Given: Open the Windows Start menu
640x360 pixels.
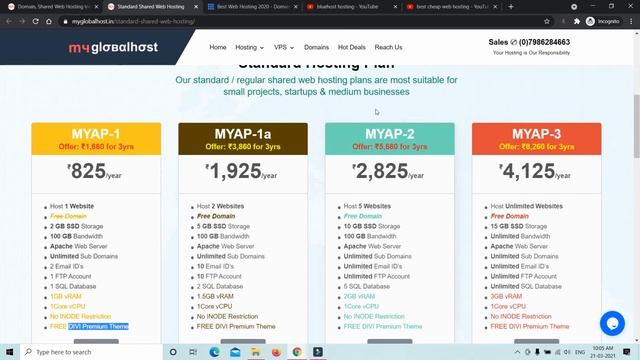Looking at the screenshot, I should tap(9, 352).
